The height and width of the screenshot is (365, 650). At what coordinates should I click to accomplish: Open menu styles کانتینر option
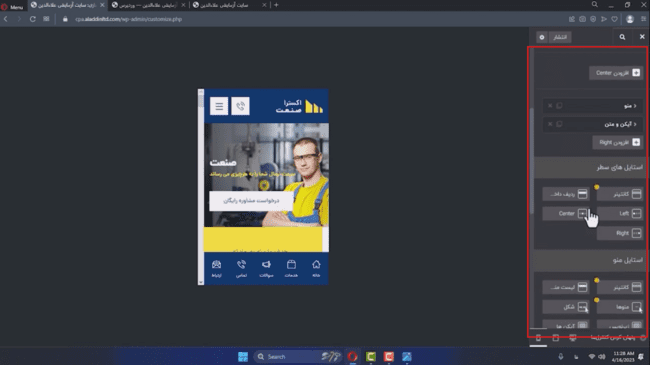tap(620, 287)
